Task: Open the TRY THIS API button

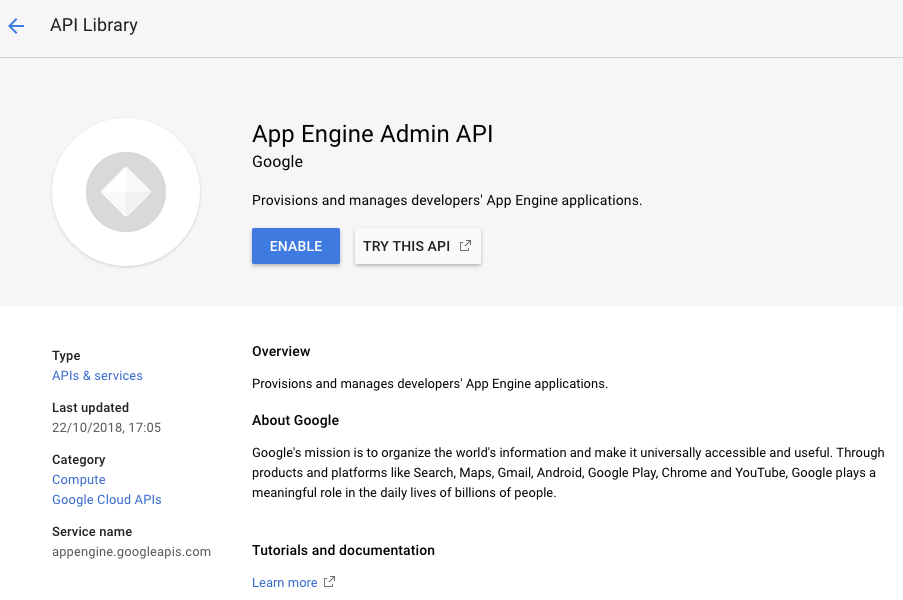Action: (x=418, y=246)
